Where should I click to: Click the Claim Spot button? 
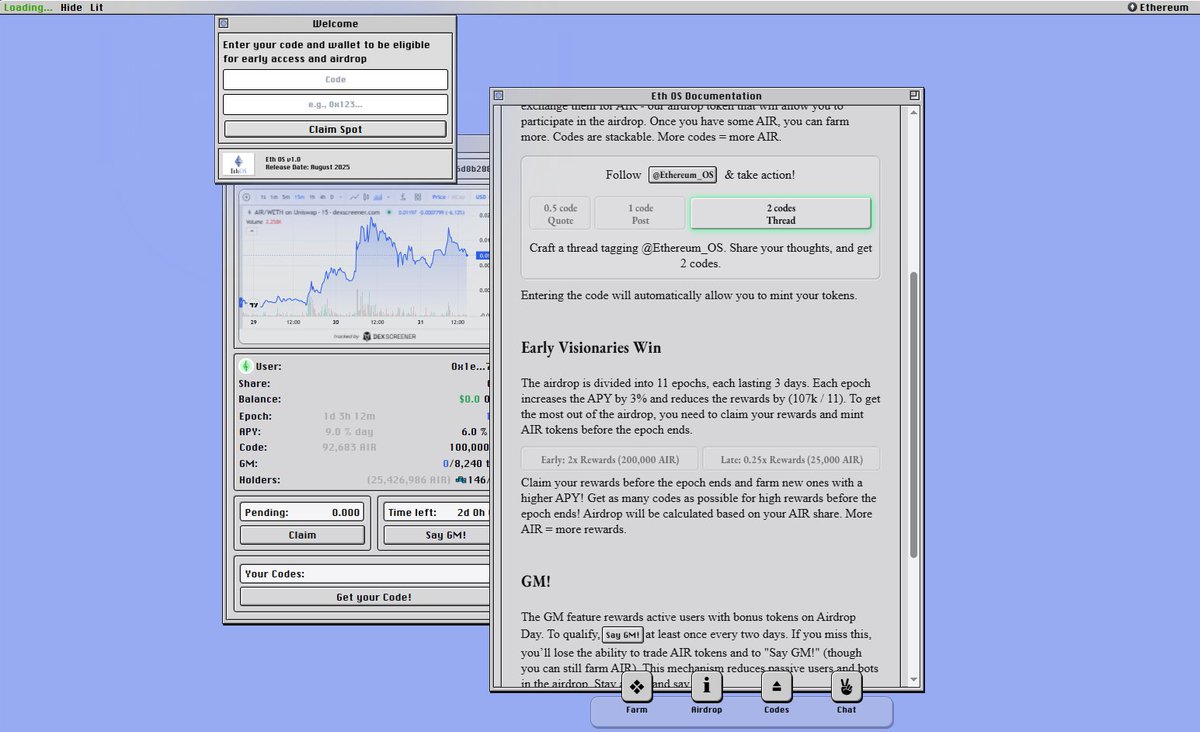coord(335,129)
